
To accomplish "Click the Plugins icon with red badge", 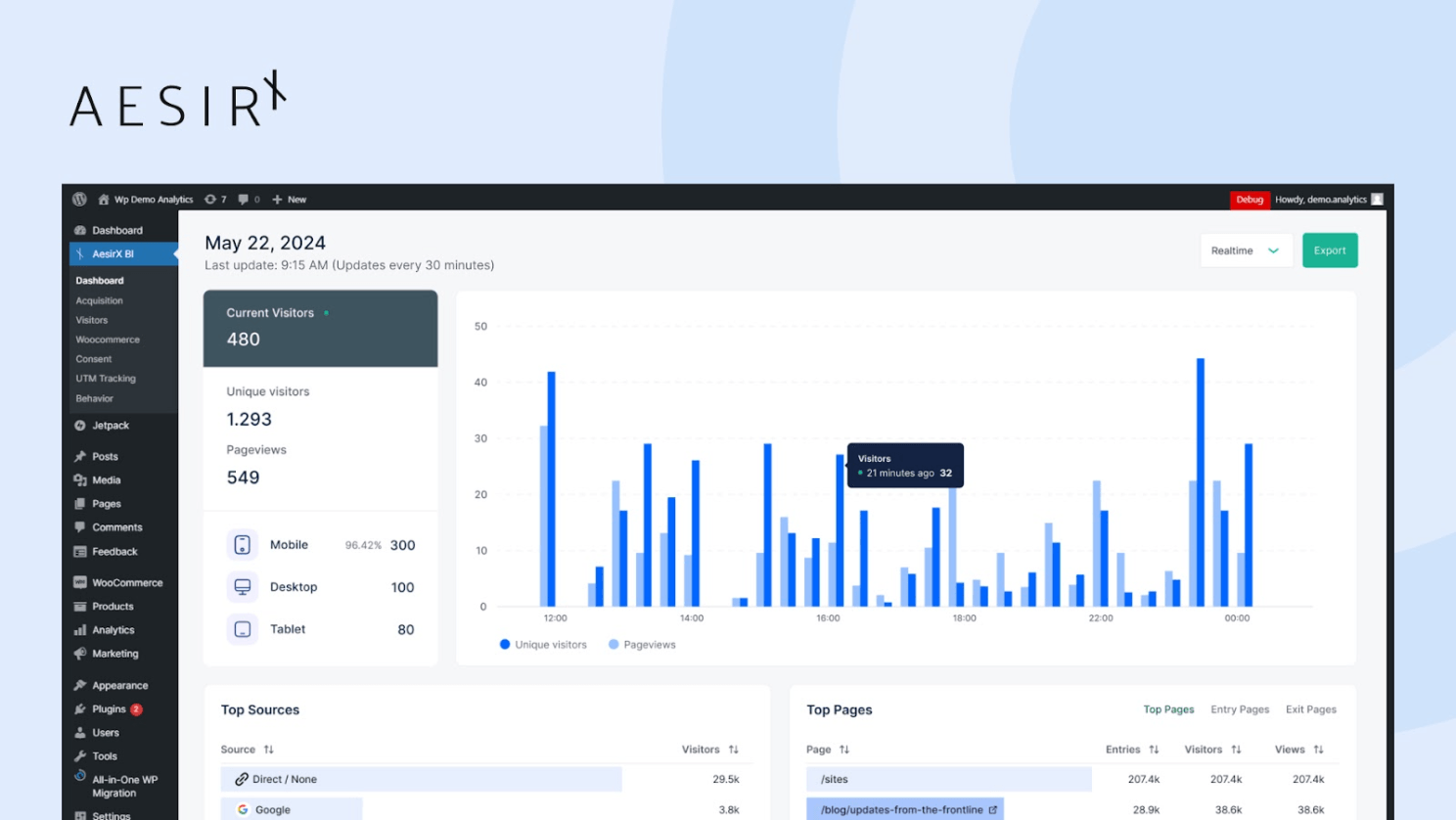I will click(78, 708).
